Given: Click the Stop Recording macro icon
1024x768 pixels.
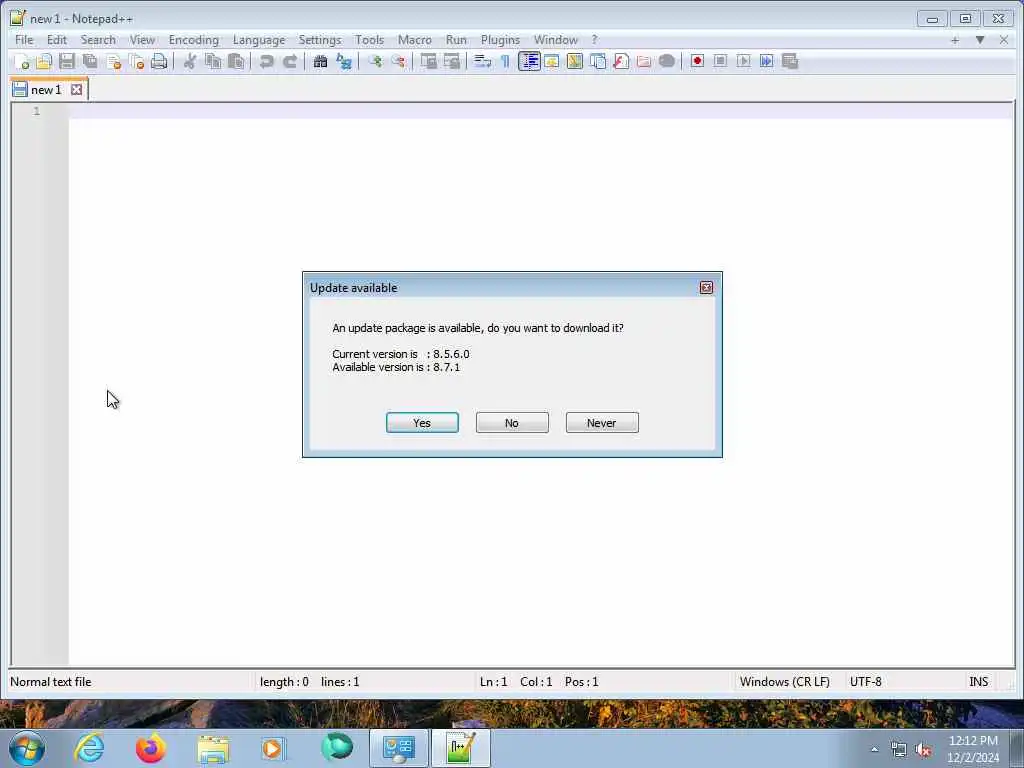Looking at the screenshot, I should pos(720,61).
